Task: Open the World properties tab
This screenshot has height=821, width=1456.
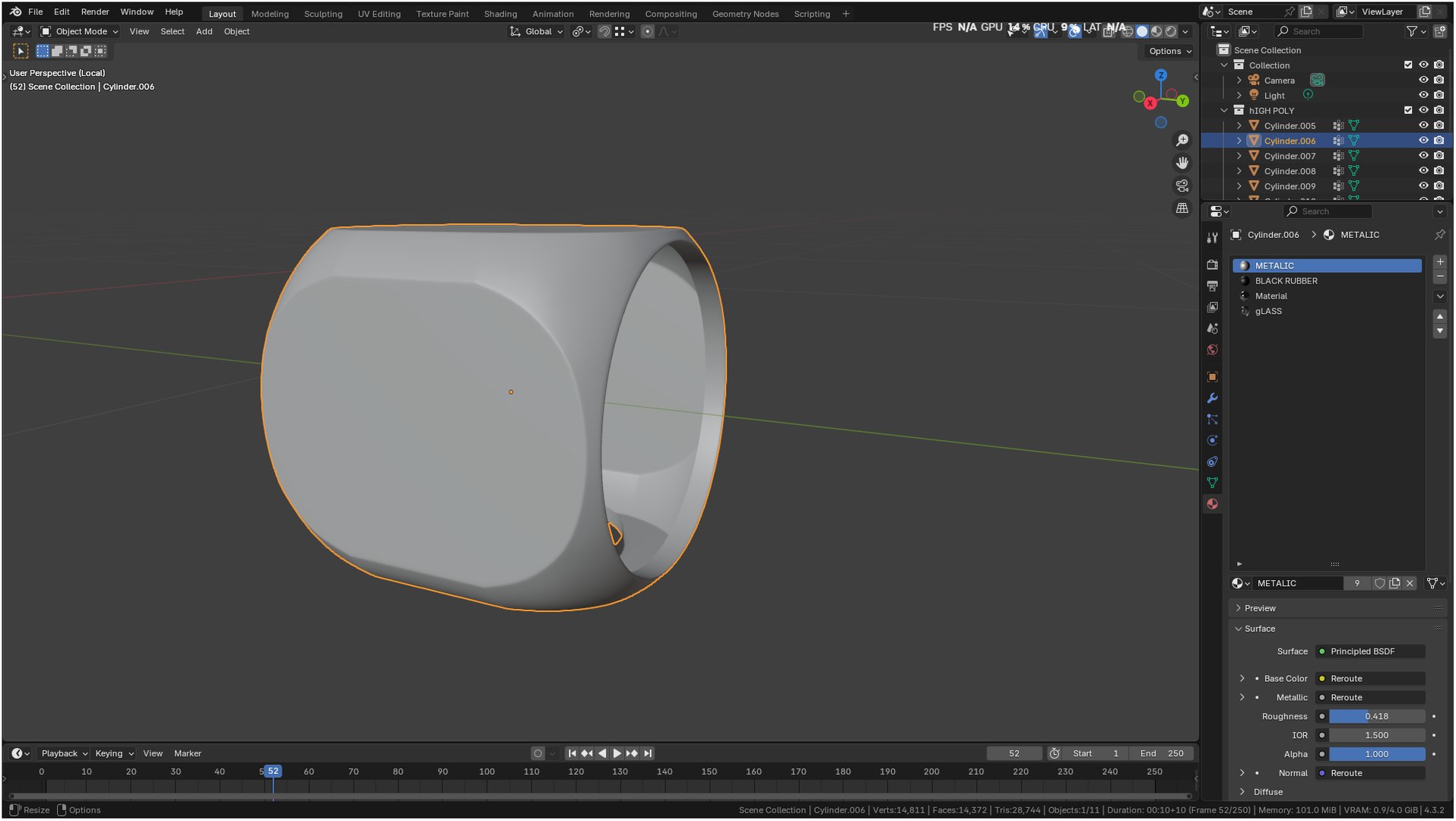Action: [1213, 350]
